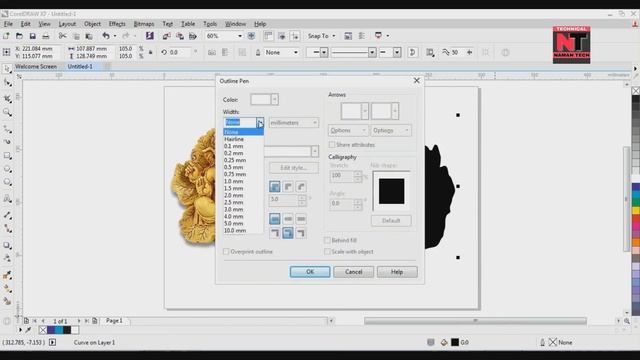Click the Cut scissors icon

pyautogui.click(x=62, y=36)
